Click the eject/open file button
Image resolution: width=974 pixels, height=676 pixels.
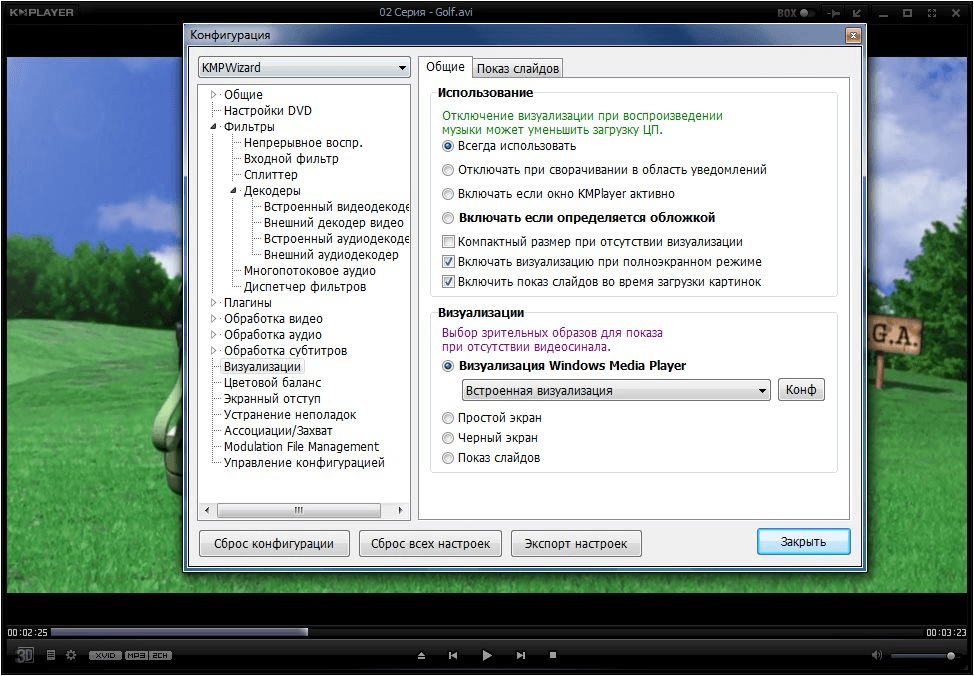(x=421, y=655)
